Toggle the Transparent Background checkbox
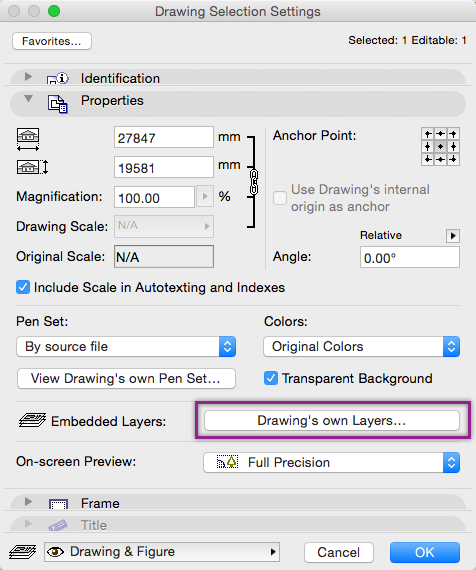The height and width of the screenshot is (570, 476). pyautogui.click(x=271, y=378)
